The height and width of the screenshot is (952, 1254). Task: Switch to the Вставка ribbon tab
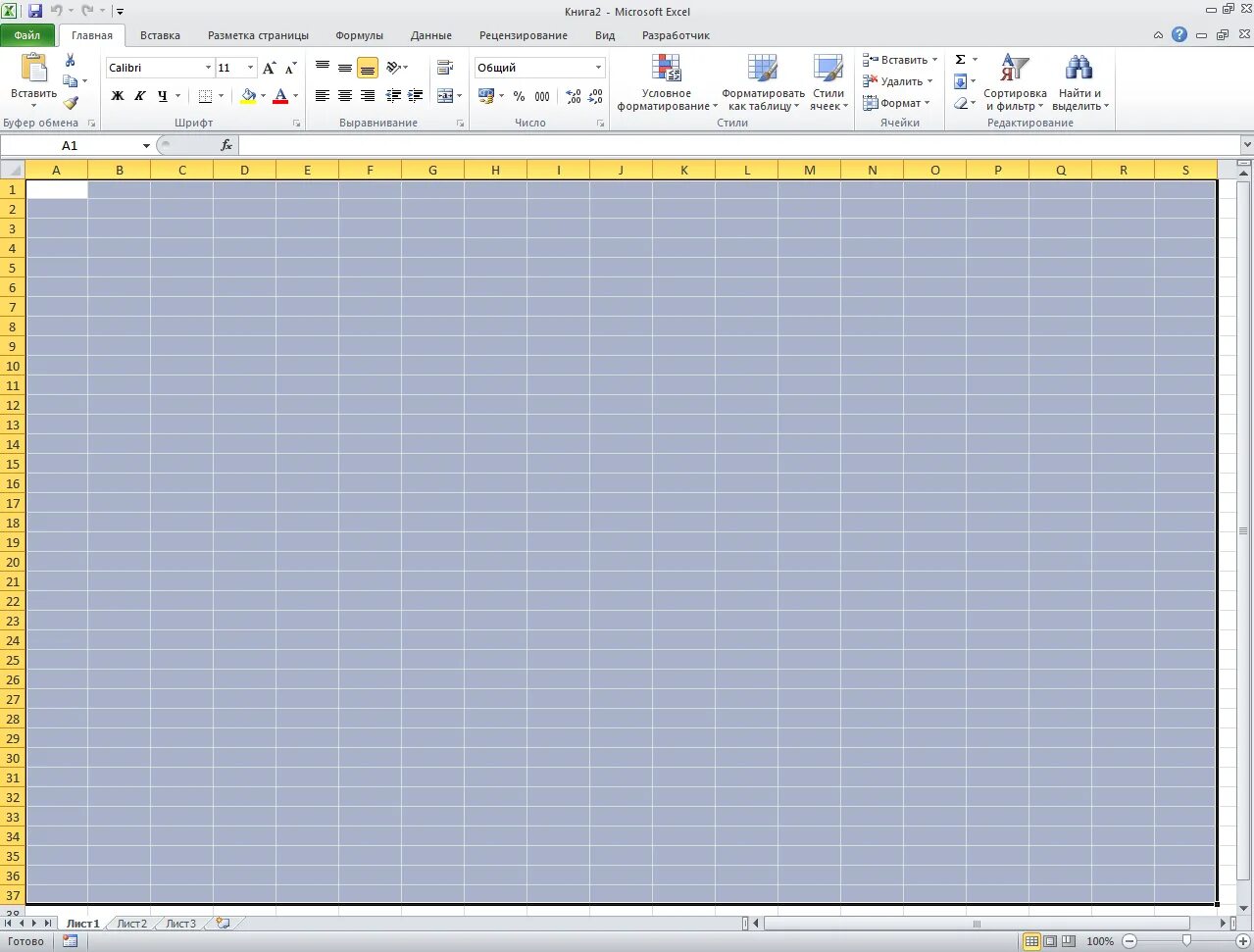[160, 35]
